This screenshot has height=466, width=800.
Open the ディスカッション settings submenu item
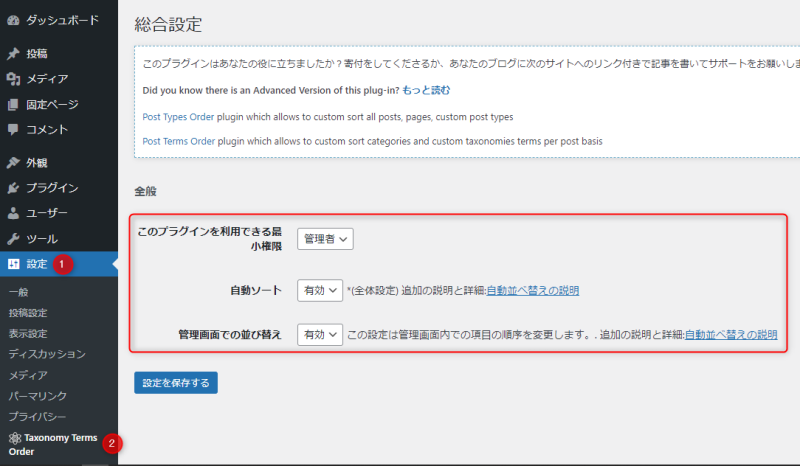point(46,354)
